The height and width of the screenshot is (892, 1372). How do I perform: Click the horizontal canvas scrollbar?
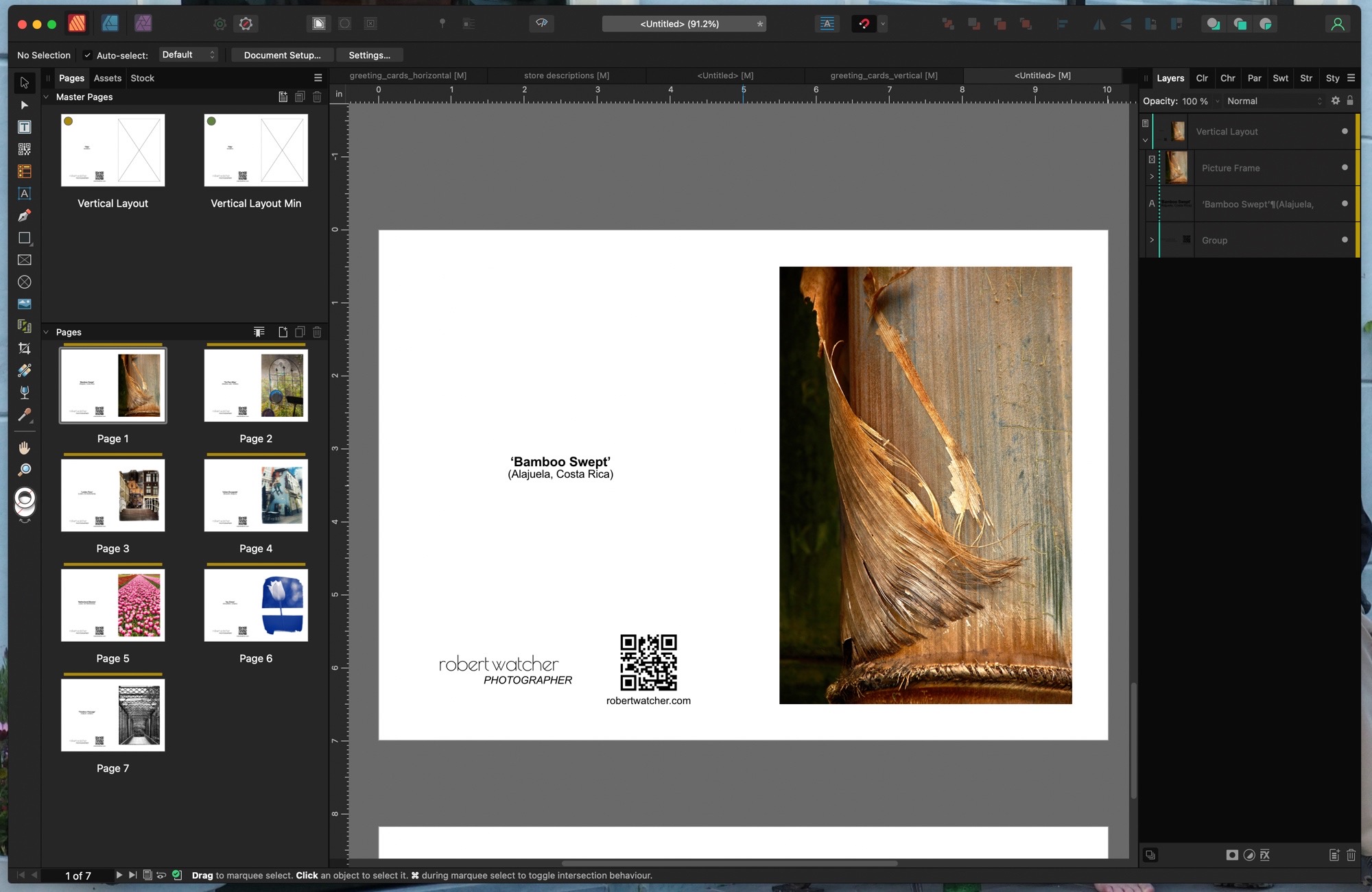pyautogui.click(x=730, y=863)
